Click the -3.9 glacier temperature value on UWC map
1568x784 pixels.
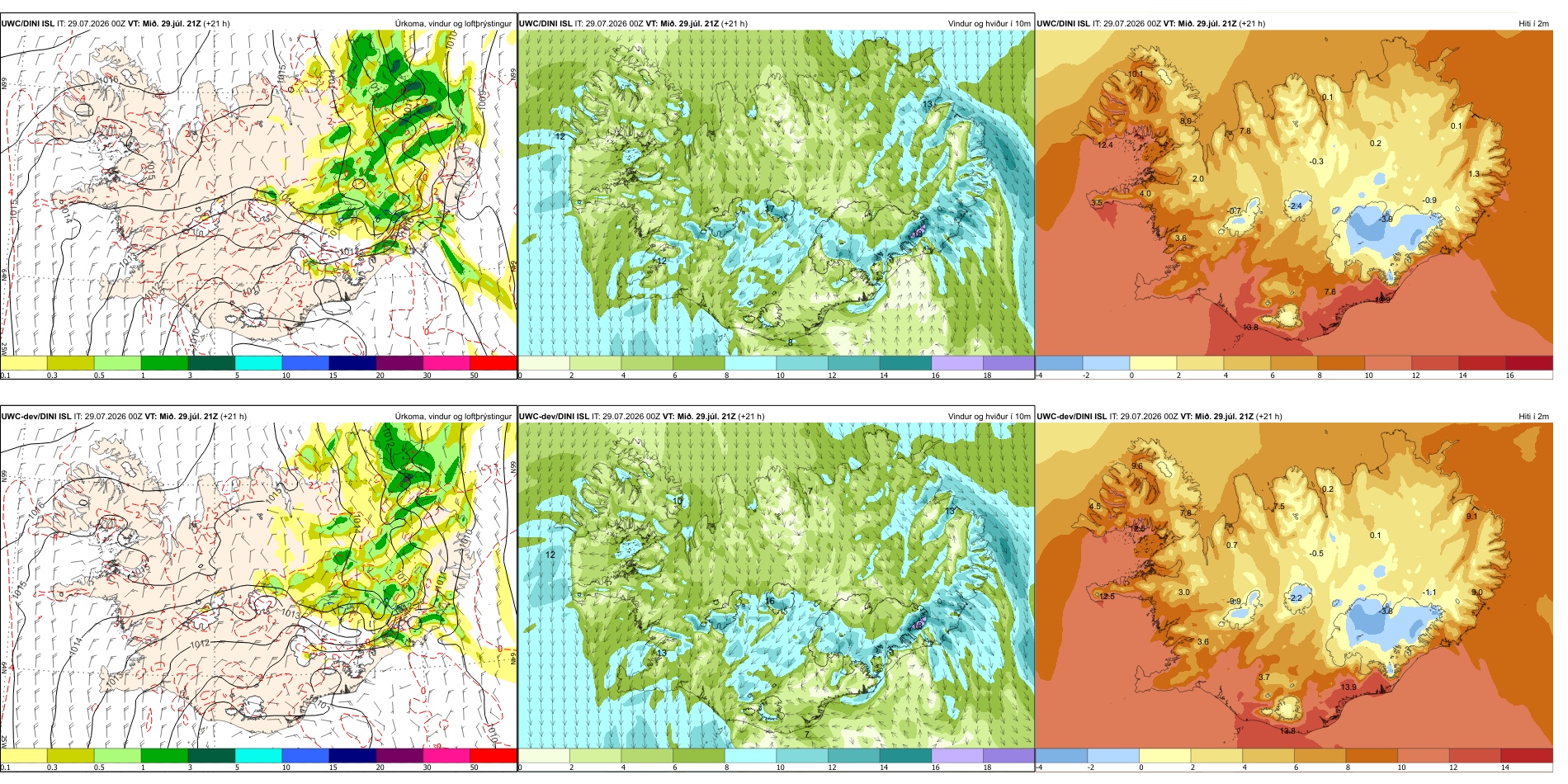tap(1386, 219)
